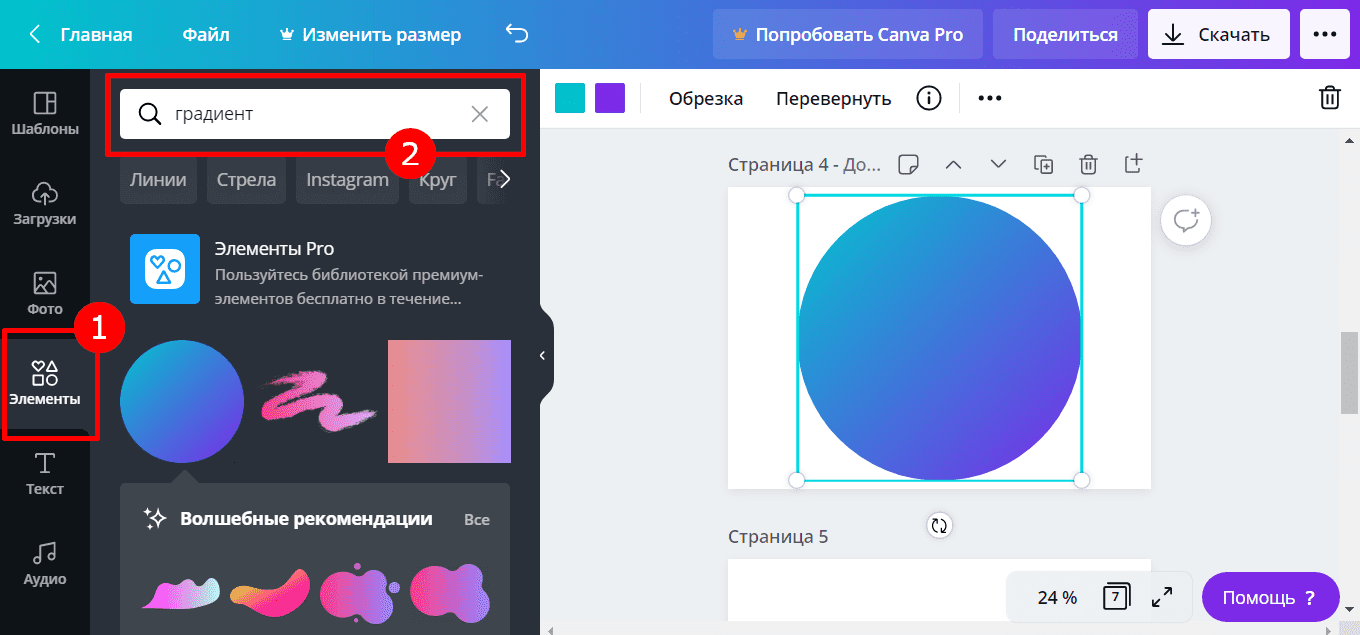Add the blue-purple gradient circle element
The height and width of the screenshot is (635, 1360).
point(182,401)
